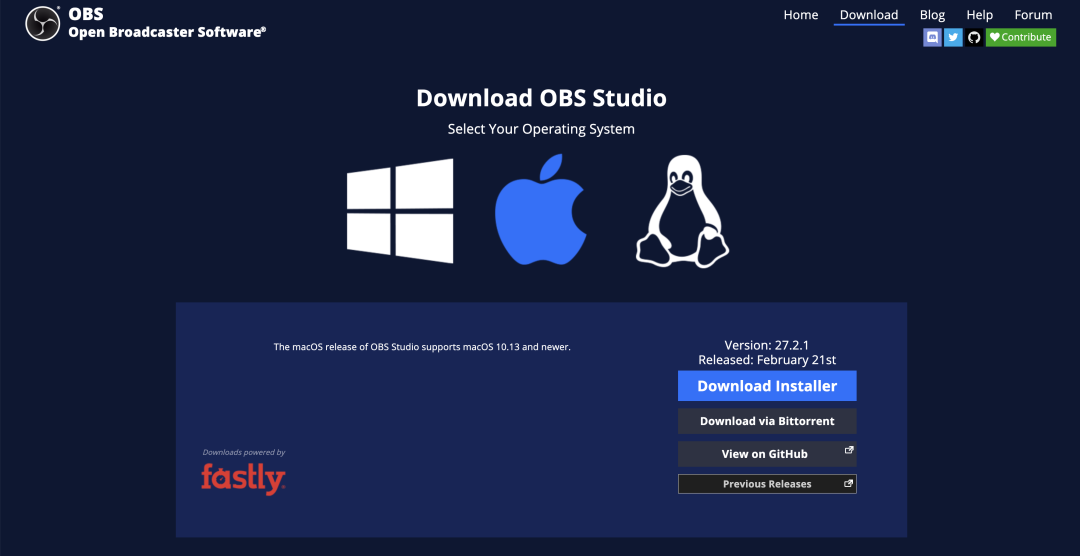Click the Version: 27.2.1 text
Viewport: 1080px width, 556px height.
click(767, 345)
